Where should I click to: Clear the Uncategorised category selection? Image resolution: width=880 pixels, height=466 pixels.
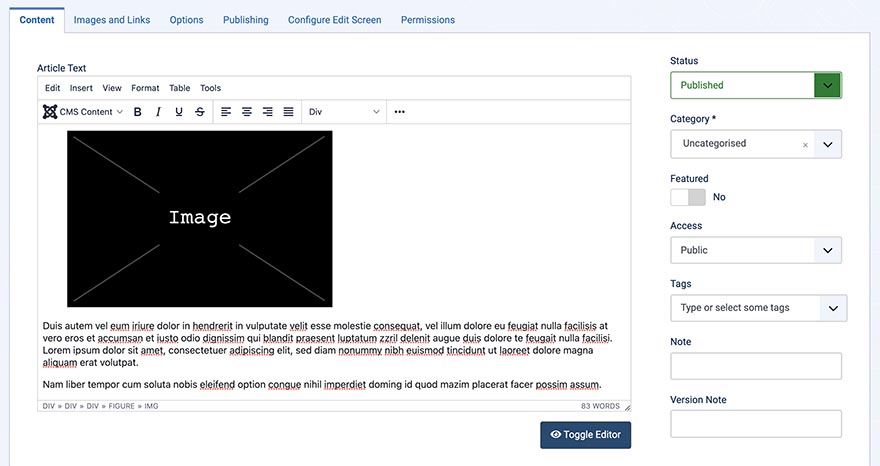tap(805, 144)
